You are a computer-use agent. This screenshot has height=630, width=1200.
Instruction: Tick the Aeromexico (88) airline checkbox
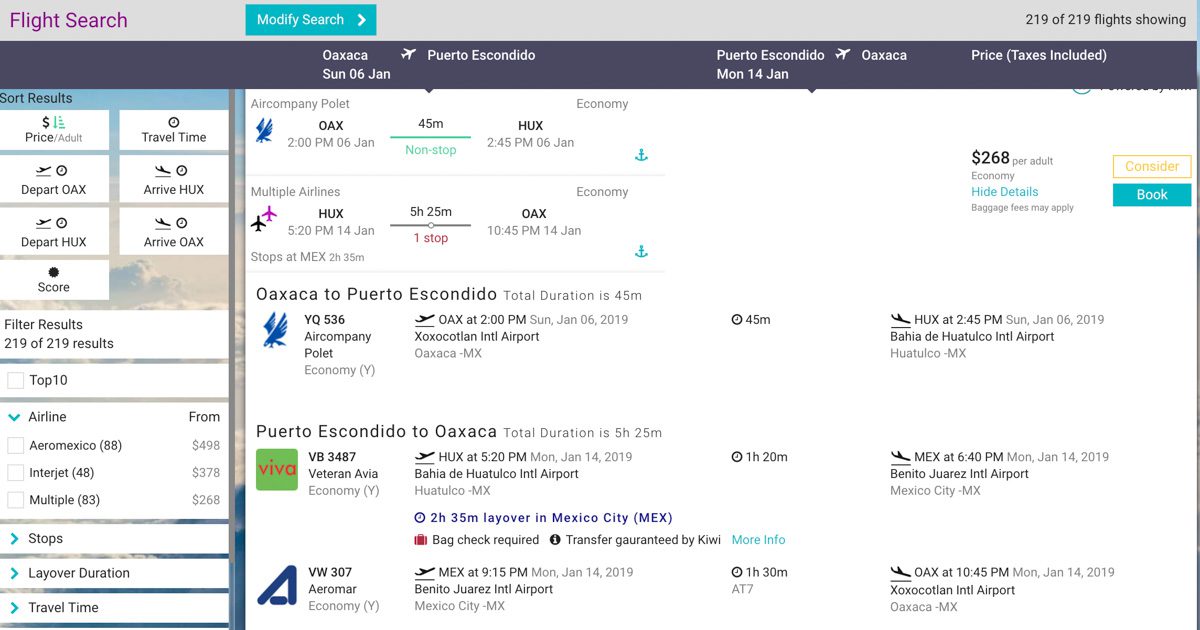coord(15,445)
